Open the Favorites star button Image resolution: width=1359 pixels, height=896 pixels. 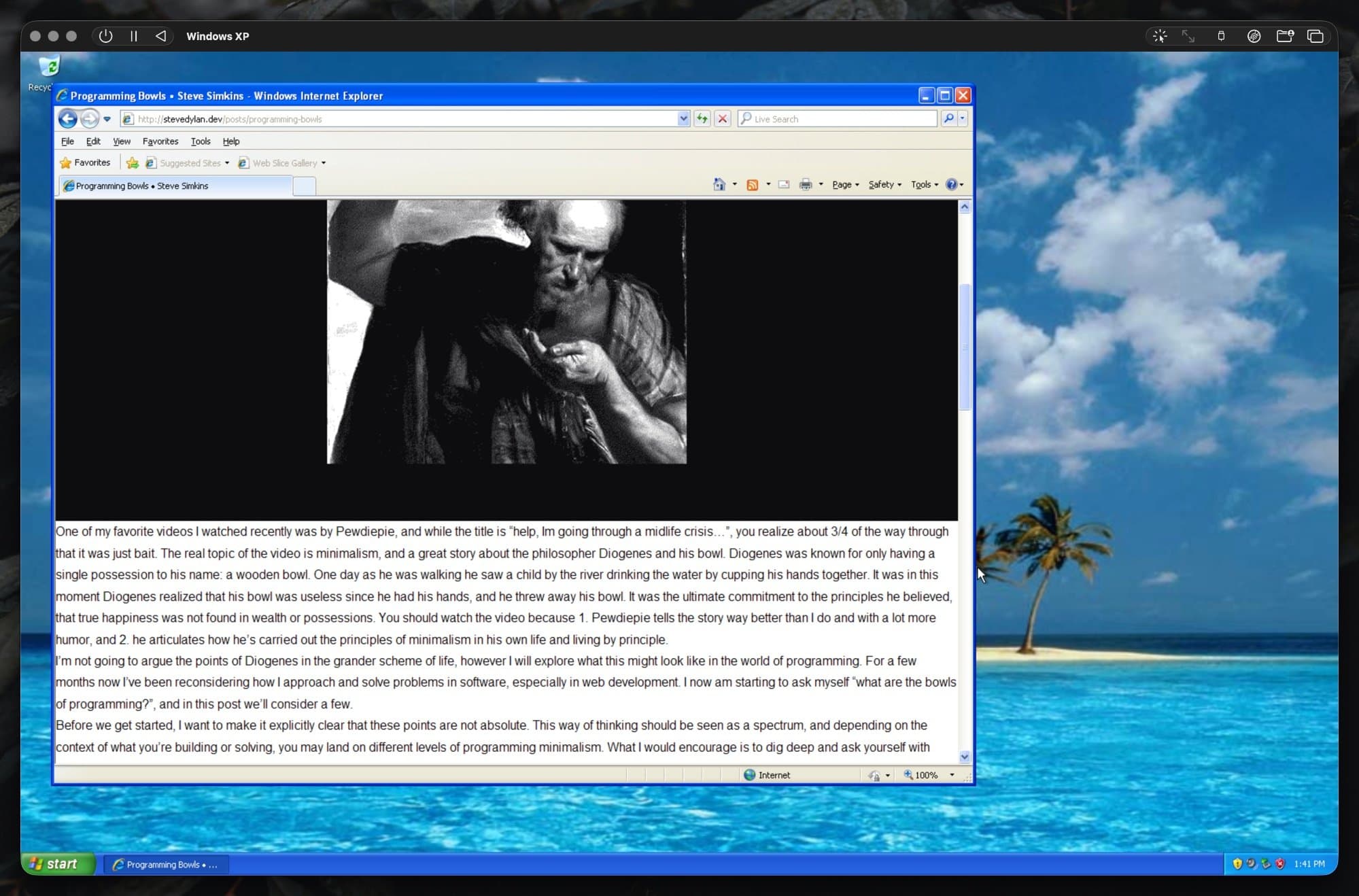click(x=85, y=163)
